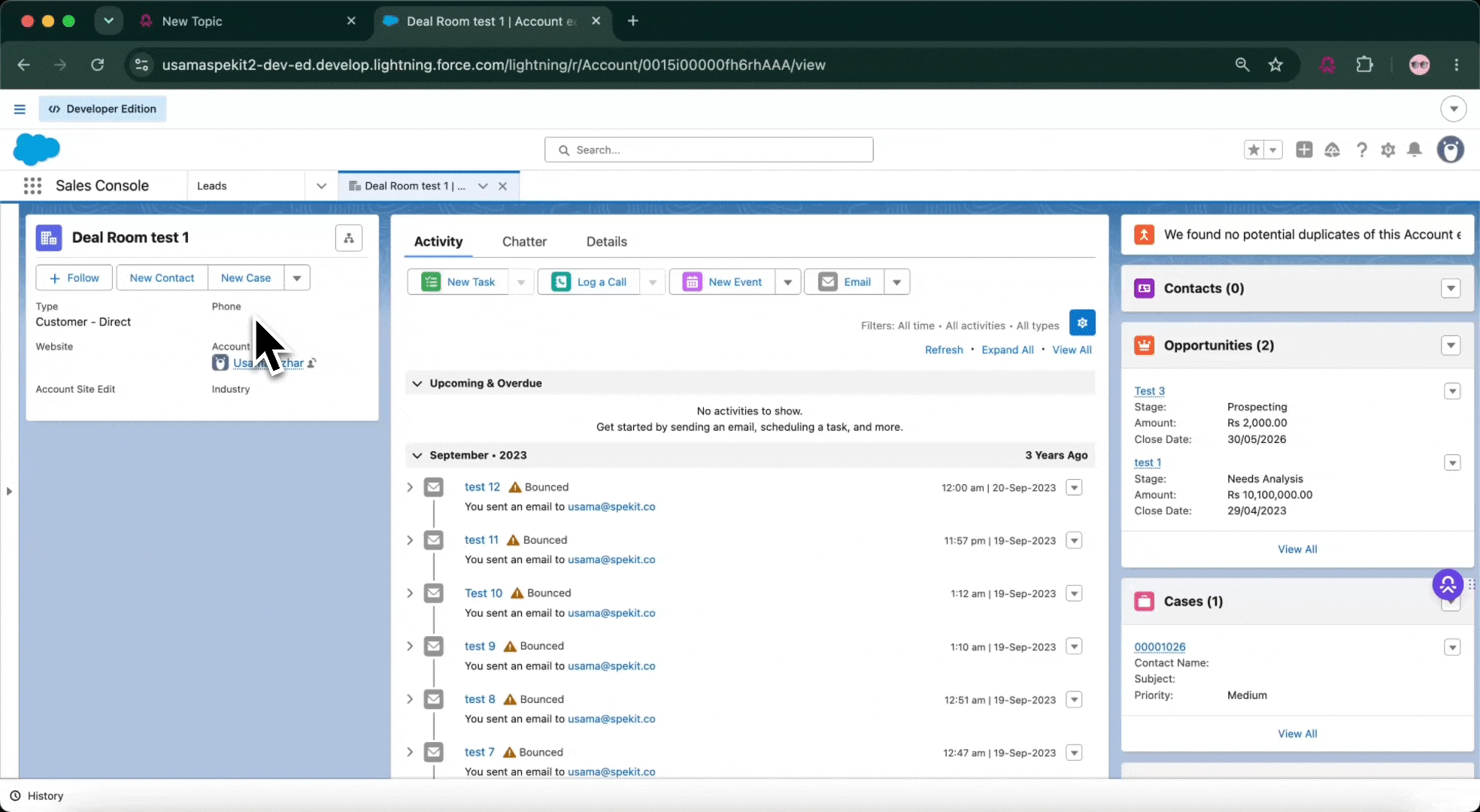Open the Favorites star icon
Image resolution: width=1480 pixels, height=812 pixels.
pyautogui.click(x=1254, y=150)
